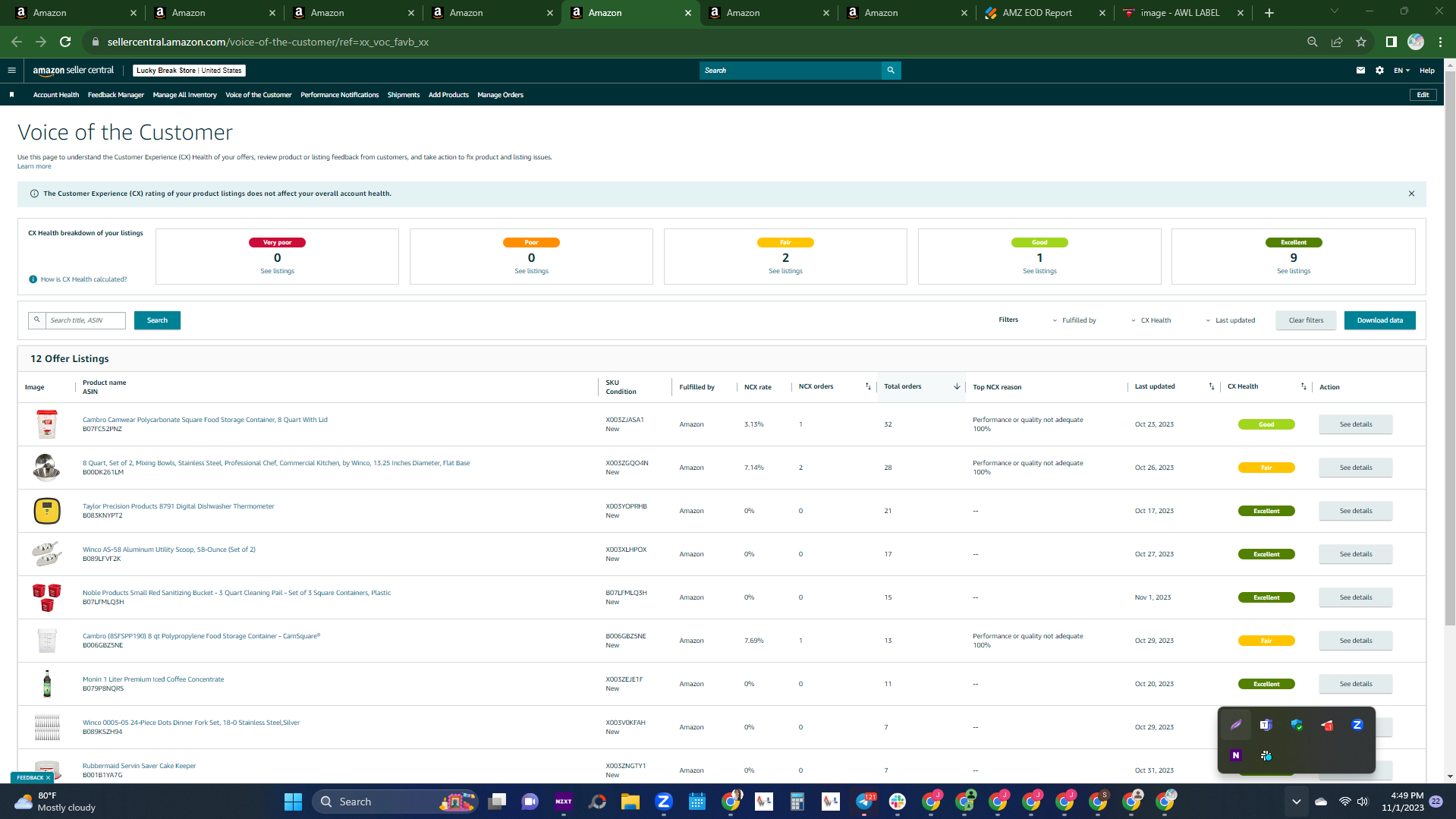Click the share page icon in address bar
Viewport: 1456px width, 819px height.
(1337, 42)
